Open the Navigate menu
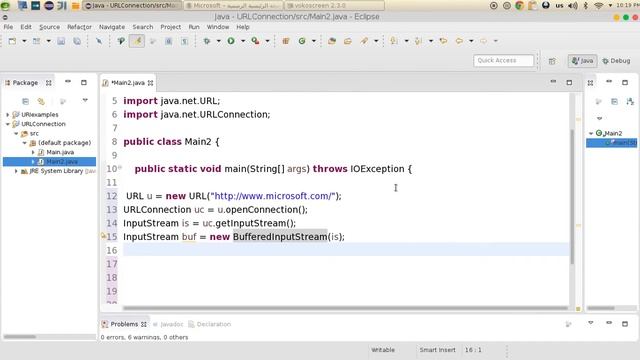The image size is (640, 360). click(x=112, y=27)
